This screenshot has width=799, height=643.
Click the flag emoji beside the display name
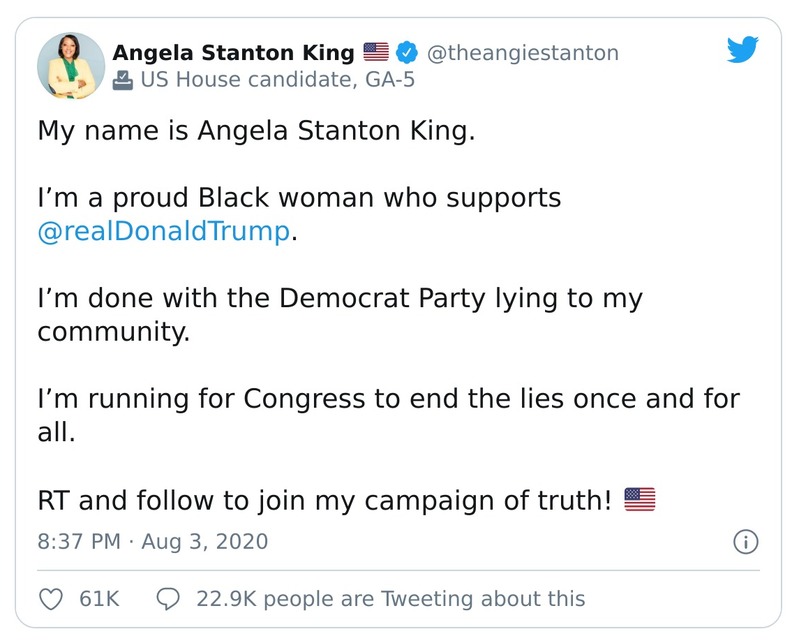click(375, 53)
